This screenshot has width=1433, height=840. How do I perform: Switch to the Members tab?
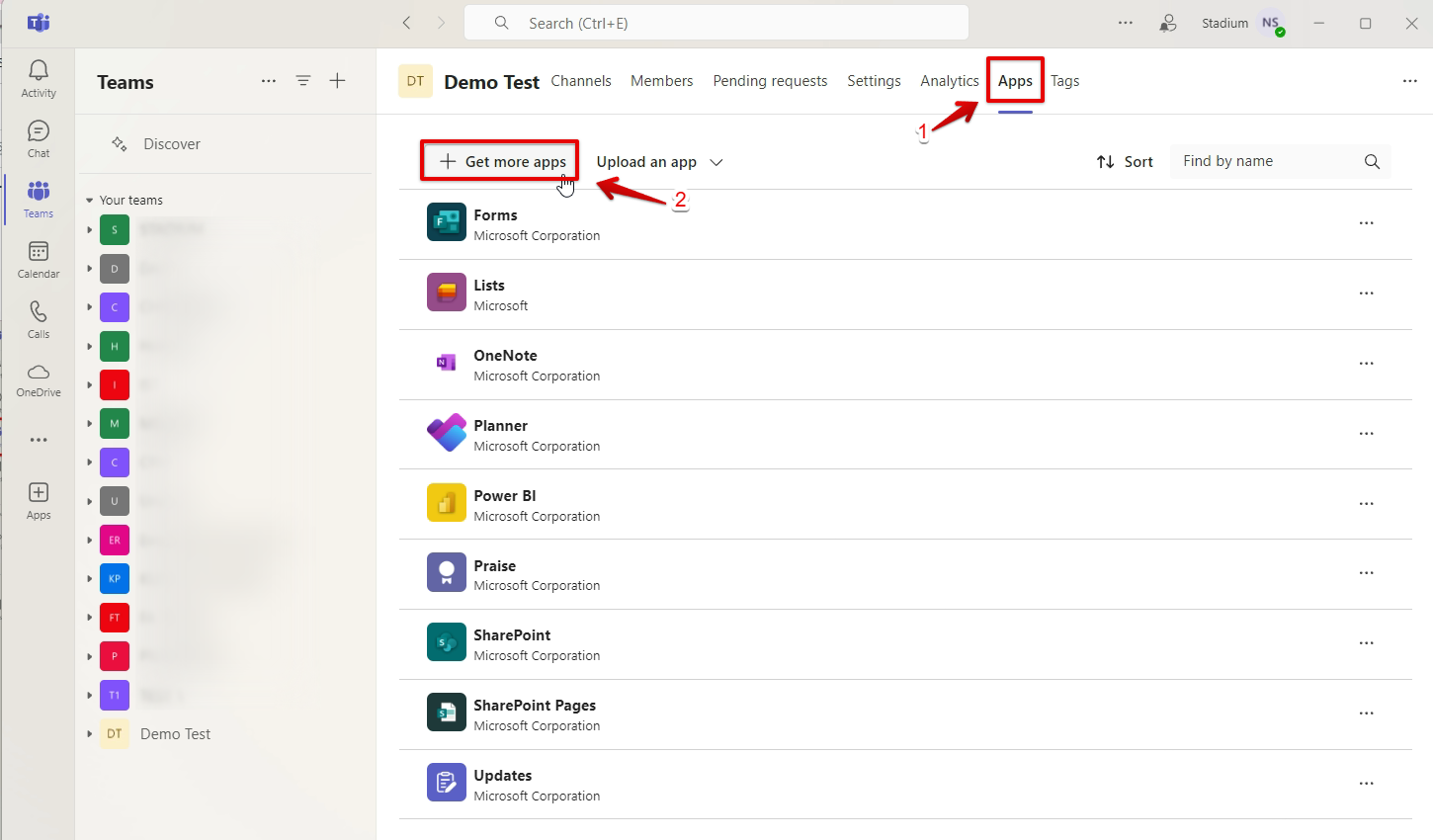pos(662,81)
